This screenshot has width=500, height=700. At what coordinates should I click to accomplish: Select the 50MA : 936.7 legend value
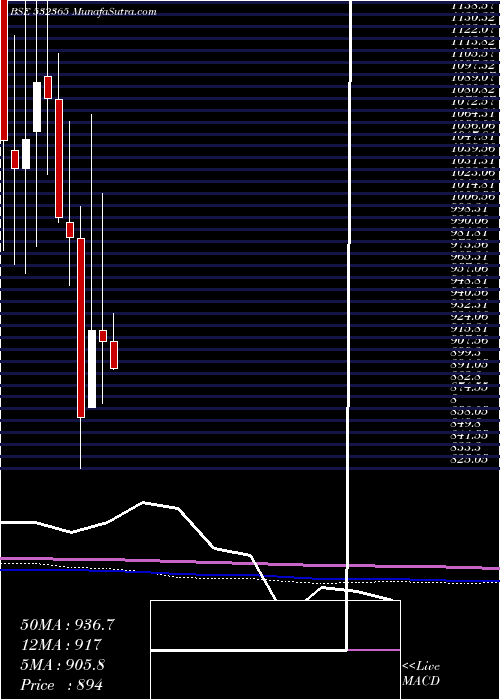pyautogui.click(x=68, y=625)
